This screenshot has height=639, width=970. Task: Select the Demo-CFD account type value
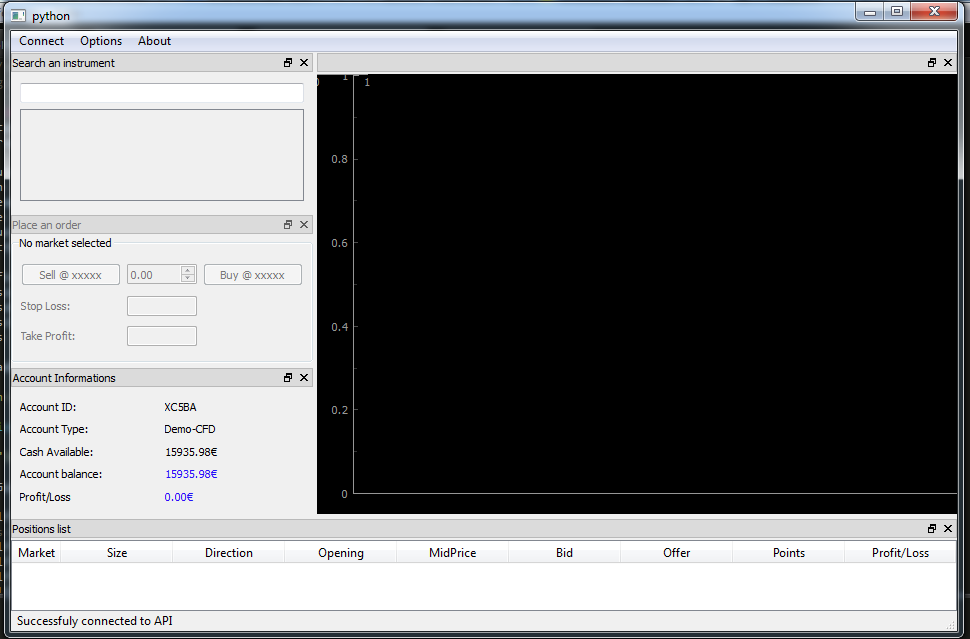(x=189, y=429)
